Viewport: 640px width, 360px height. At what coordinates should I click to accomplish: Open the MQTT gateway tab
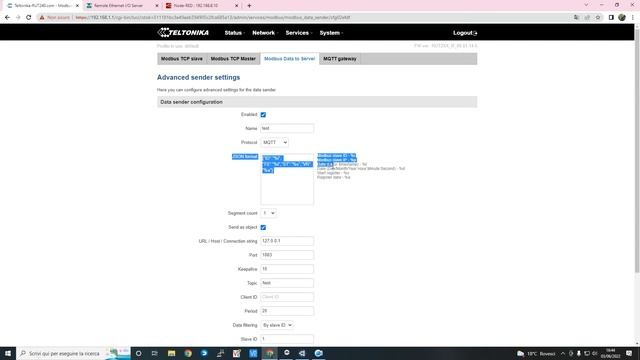point(340,59)
